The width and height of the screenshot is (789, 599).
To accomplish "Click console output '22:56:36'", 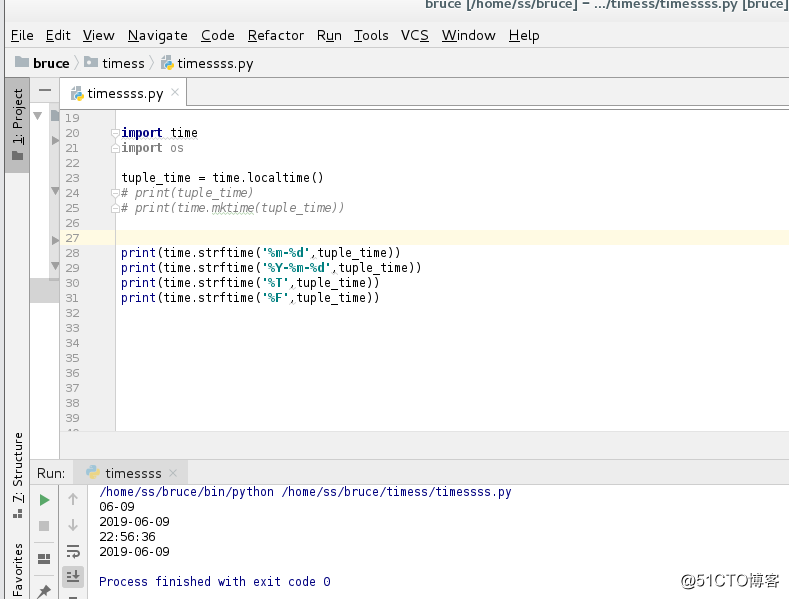I will point(127,537).
